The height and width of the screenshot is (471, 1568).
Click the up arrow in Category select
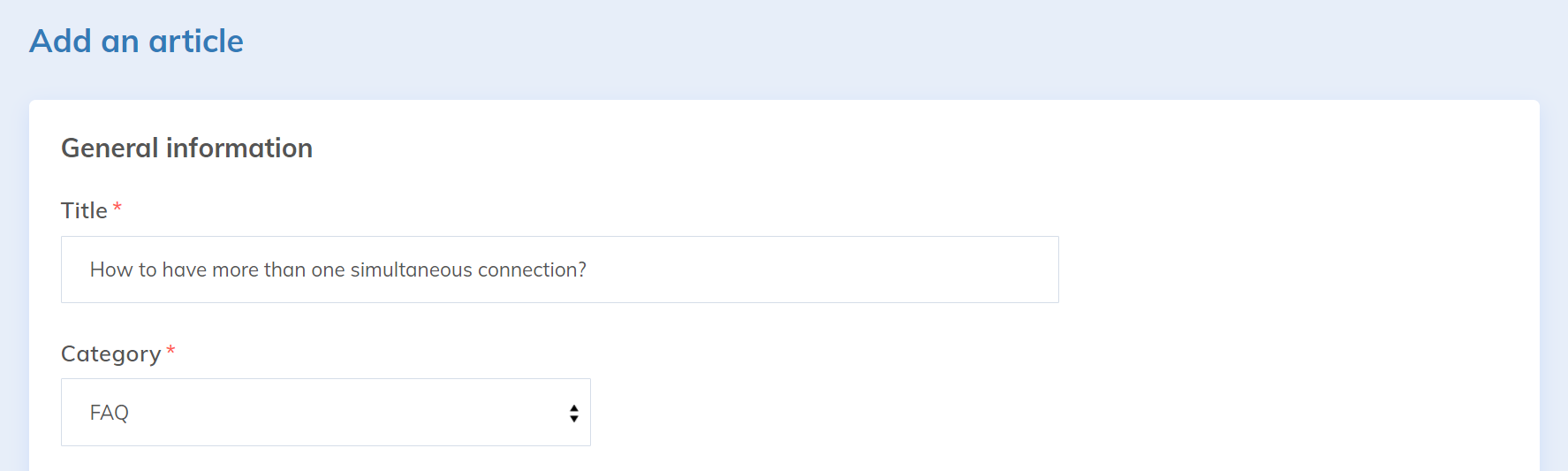click(x=574, y=407)
